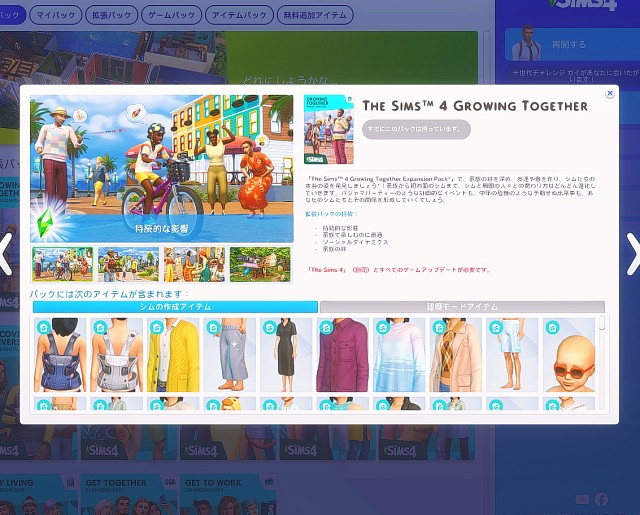Switch to シムの作成アイテム tab
This screenshot has height=515, width=640.
pos(175,307)
